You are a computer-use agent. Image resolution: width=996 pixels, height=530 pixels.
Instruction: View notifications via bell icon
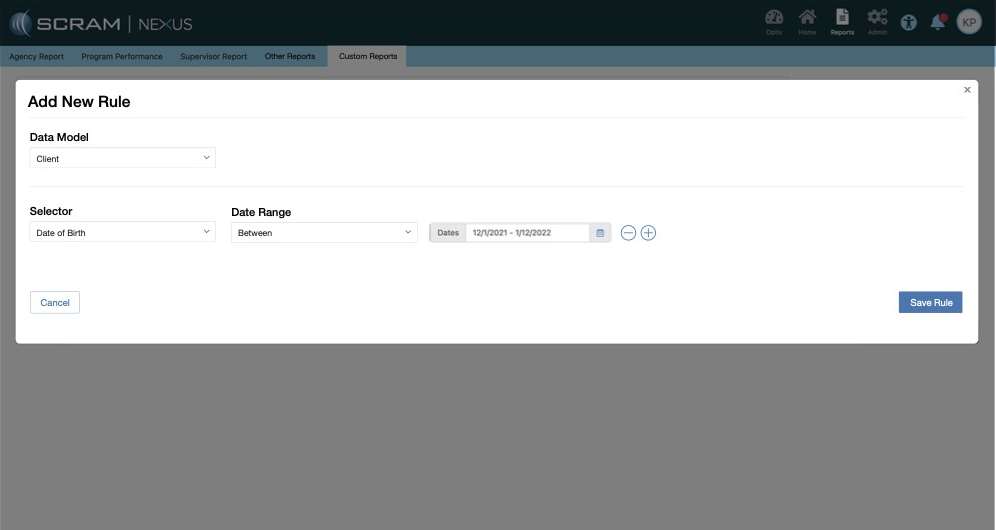[x=938, y=22]
